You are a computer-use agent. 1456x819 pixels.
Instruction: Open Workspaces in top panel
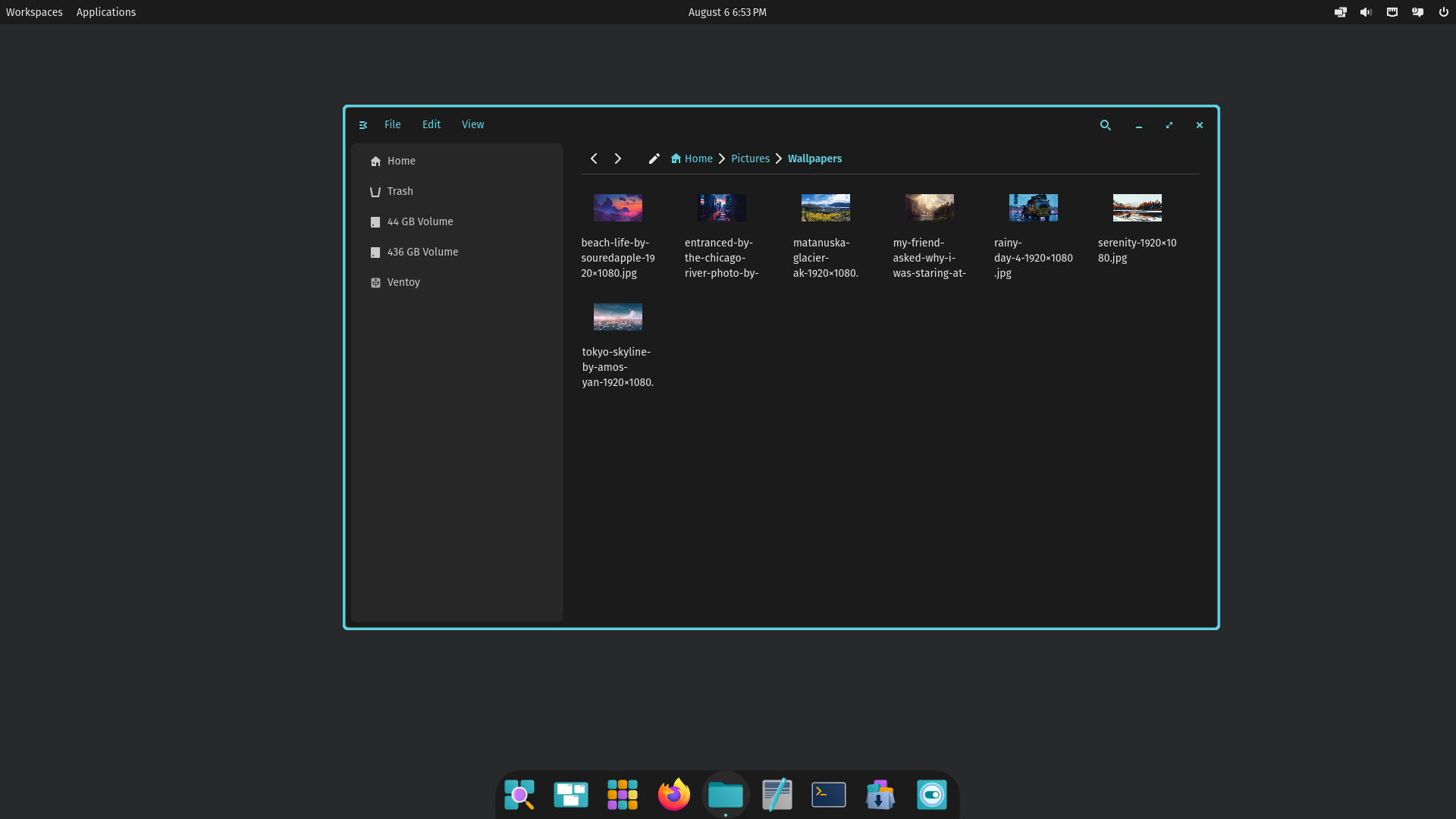tap(34, 12)
